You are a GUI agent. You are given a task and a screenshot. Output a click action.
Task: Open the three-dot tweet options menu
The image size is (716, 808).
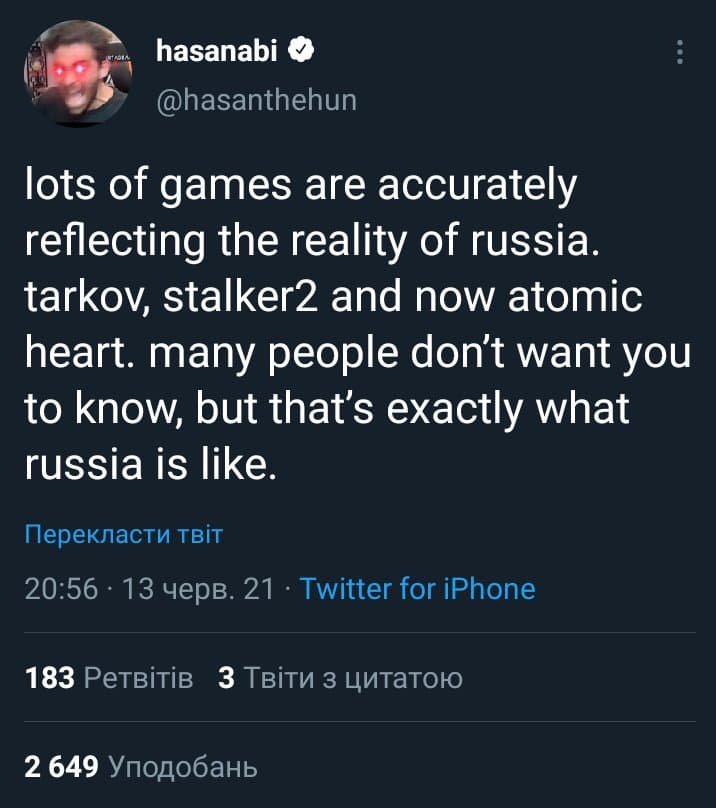pyautogui.click(x=682, y=50)
